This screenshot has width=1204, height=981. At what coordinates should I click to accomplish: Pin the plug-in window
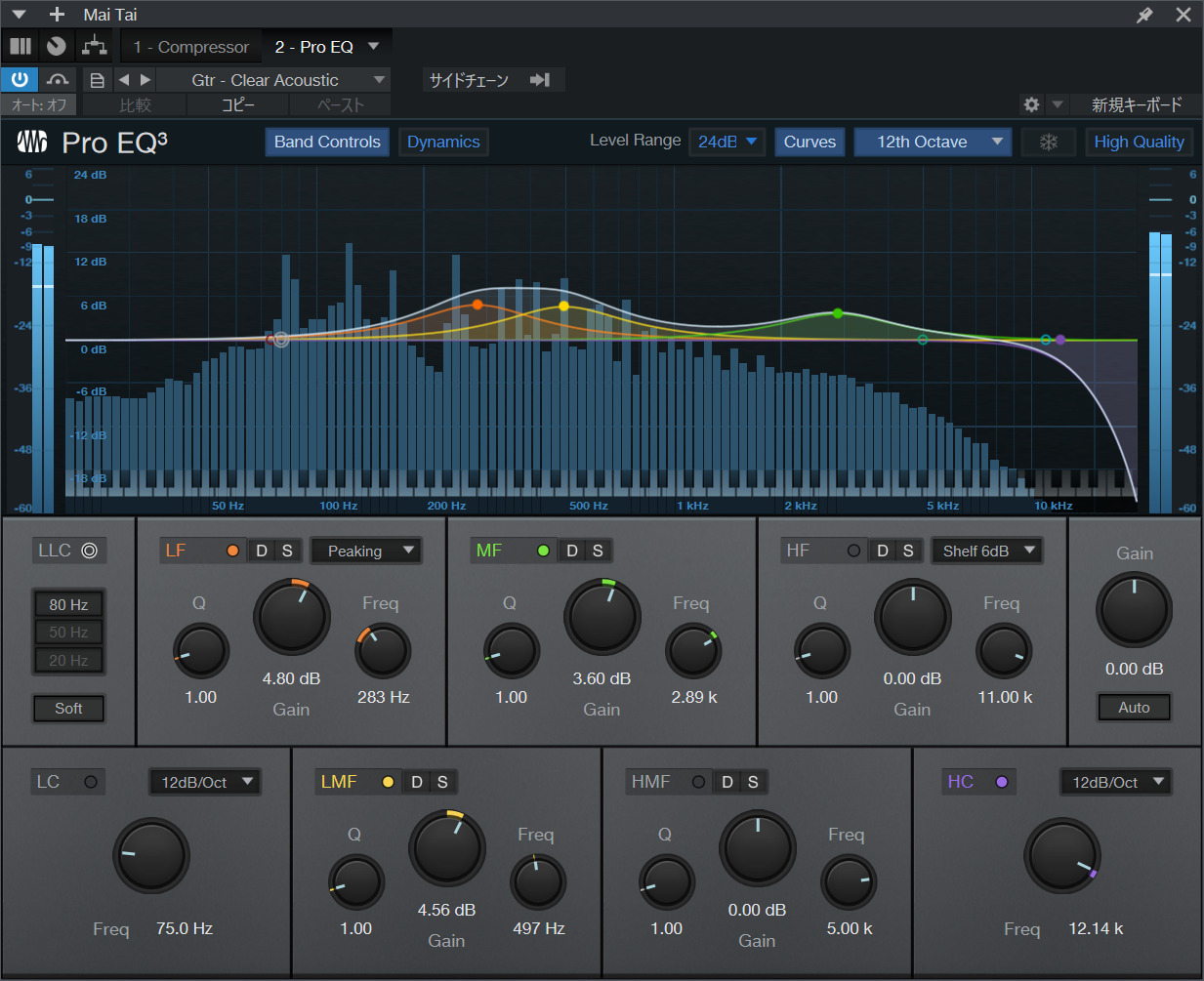(x=1144, y=15)
